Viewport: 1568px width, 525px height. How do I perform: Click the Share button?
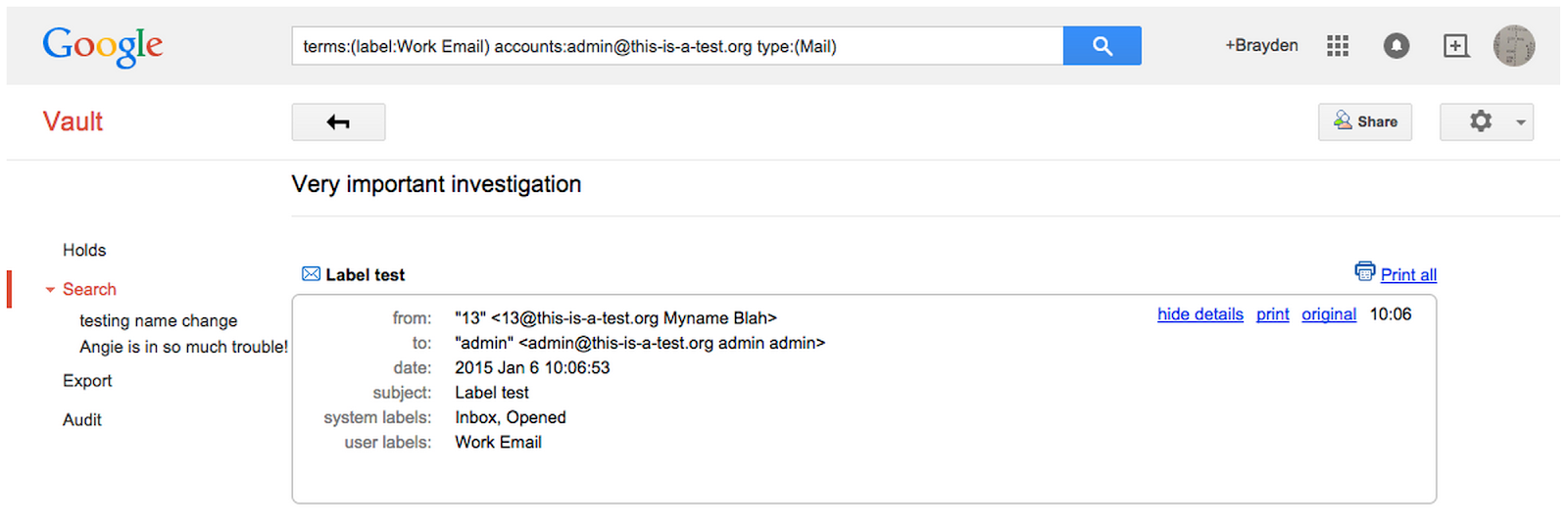pos(1364,122)
